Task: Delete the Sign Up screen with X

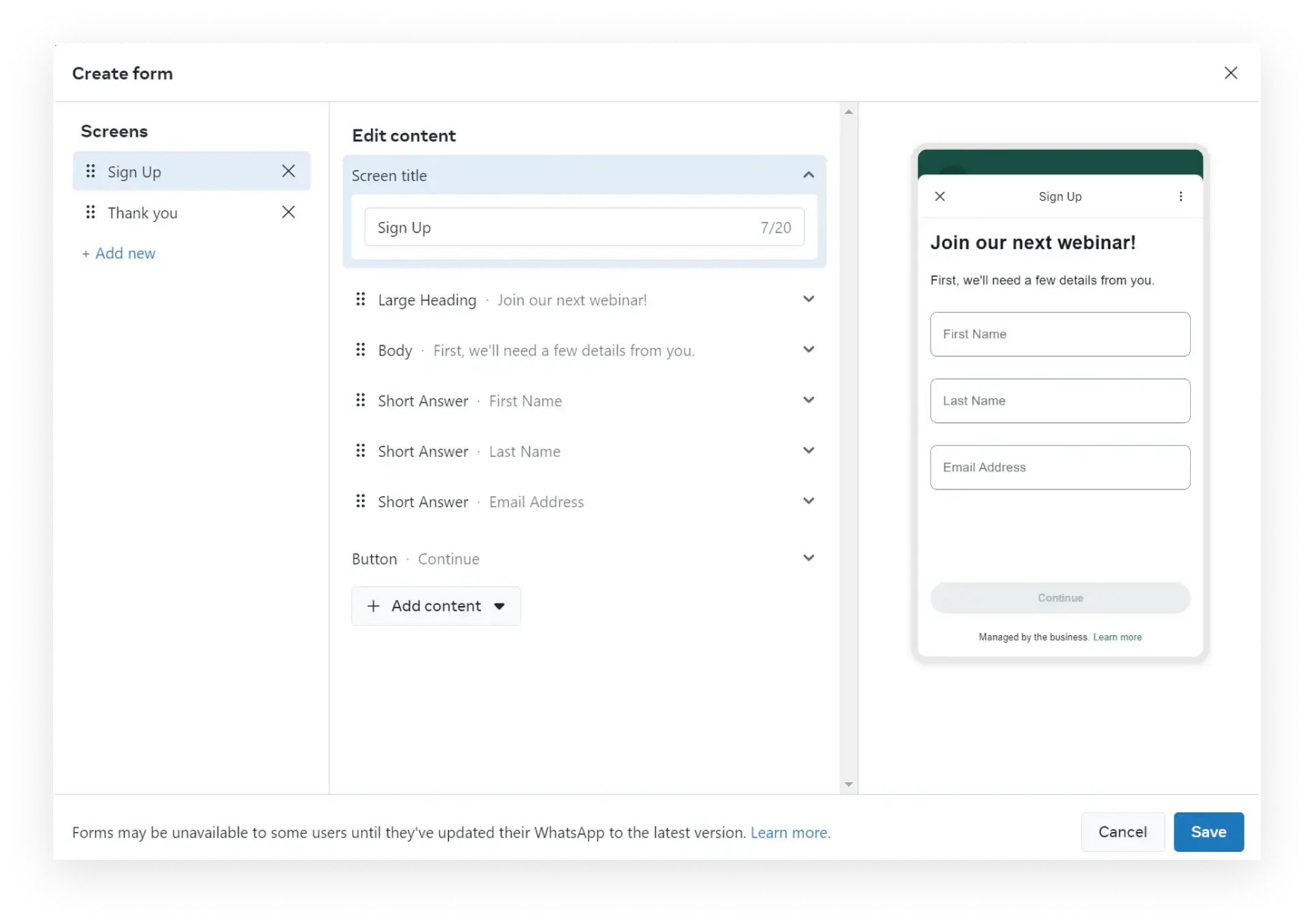Action: click(288, 172)
